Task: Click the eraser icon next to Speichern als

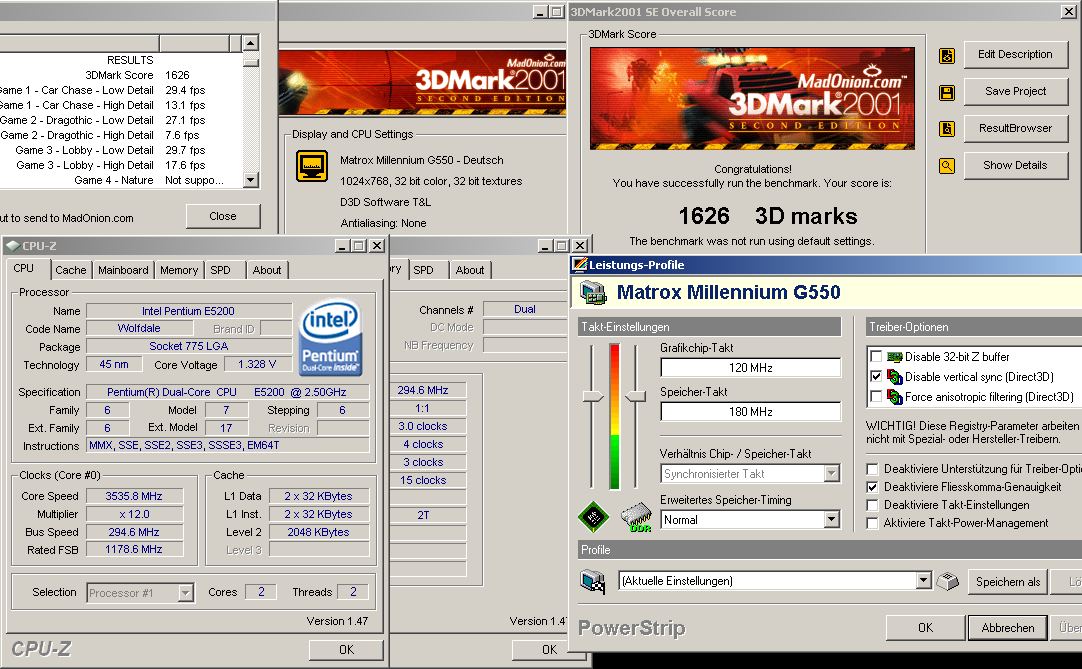Action: (947, 581)
